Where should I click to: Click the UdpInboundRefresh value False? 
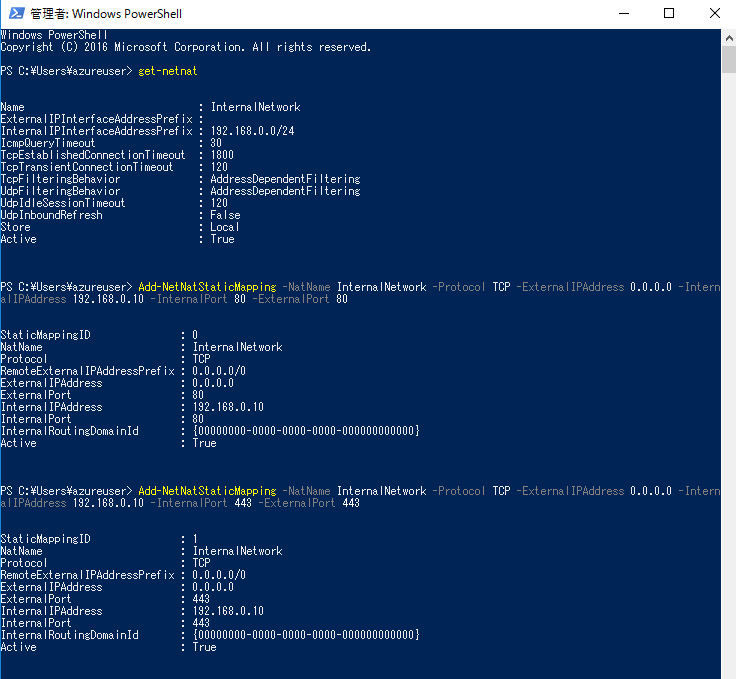click(225, 215)
